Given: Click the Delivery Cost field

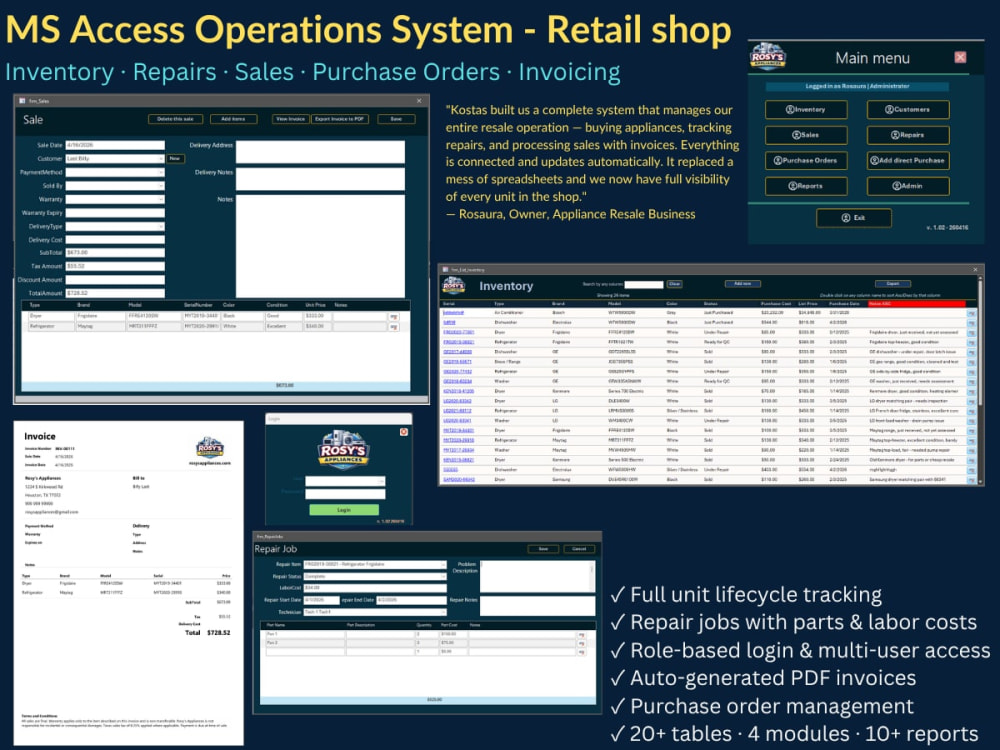Looking at the screenshot, I should [115, 240].
